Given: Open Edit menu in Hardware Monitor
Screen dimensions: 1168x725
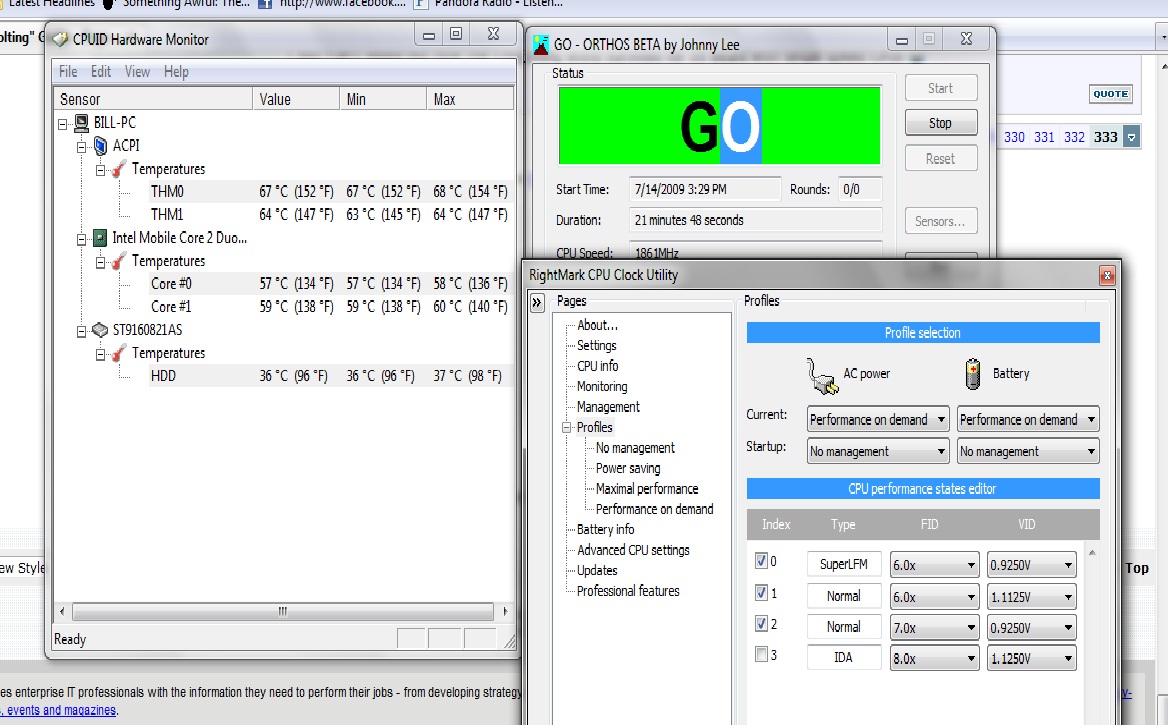Looking at the screenshot, I should 101,72.
